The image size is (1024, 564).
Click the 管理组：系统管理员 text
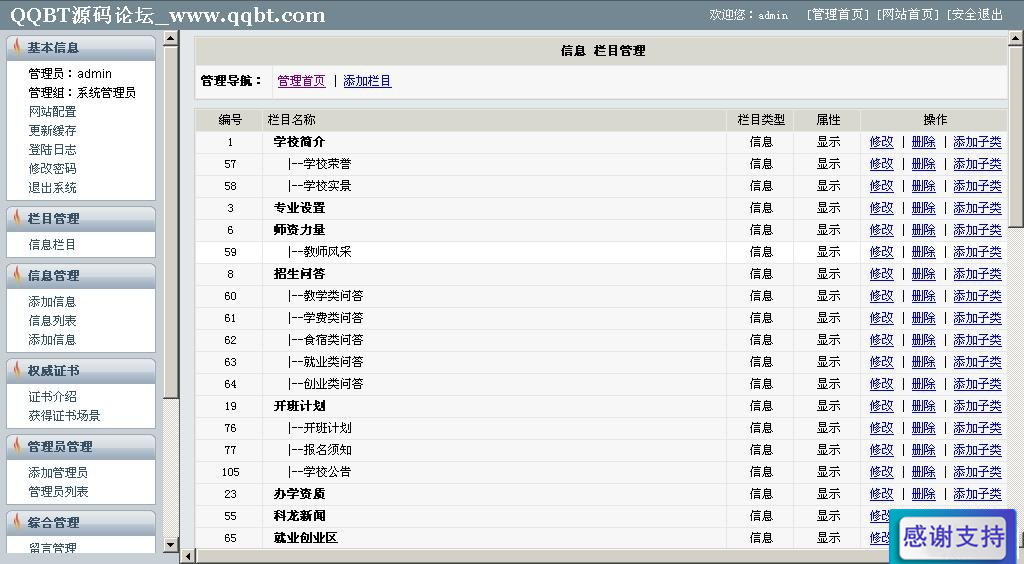click(x=82, y=93)
